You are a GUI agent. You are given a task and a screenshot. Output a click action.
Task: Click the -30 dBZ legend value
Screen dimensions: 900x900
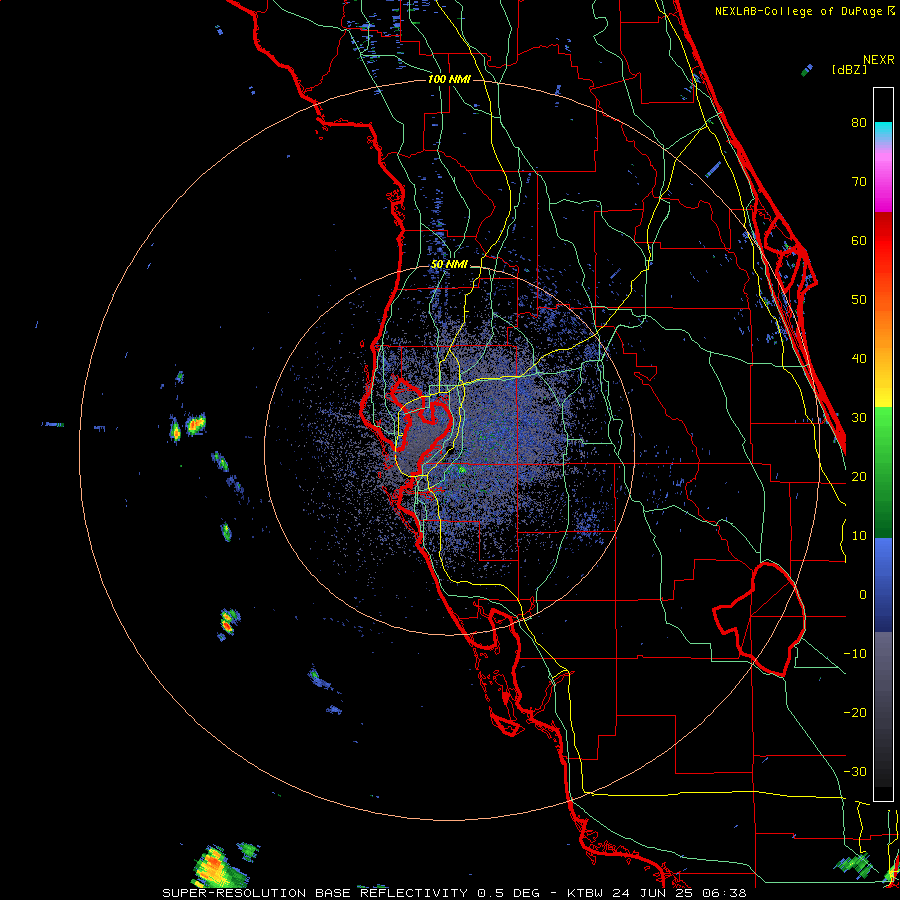pos(855,771)
